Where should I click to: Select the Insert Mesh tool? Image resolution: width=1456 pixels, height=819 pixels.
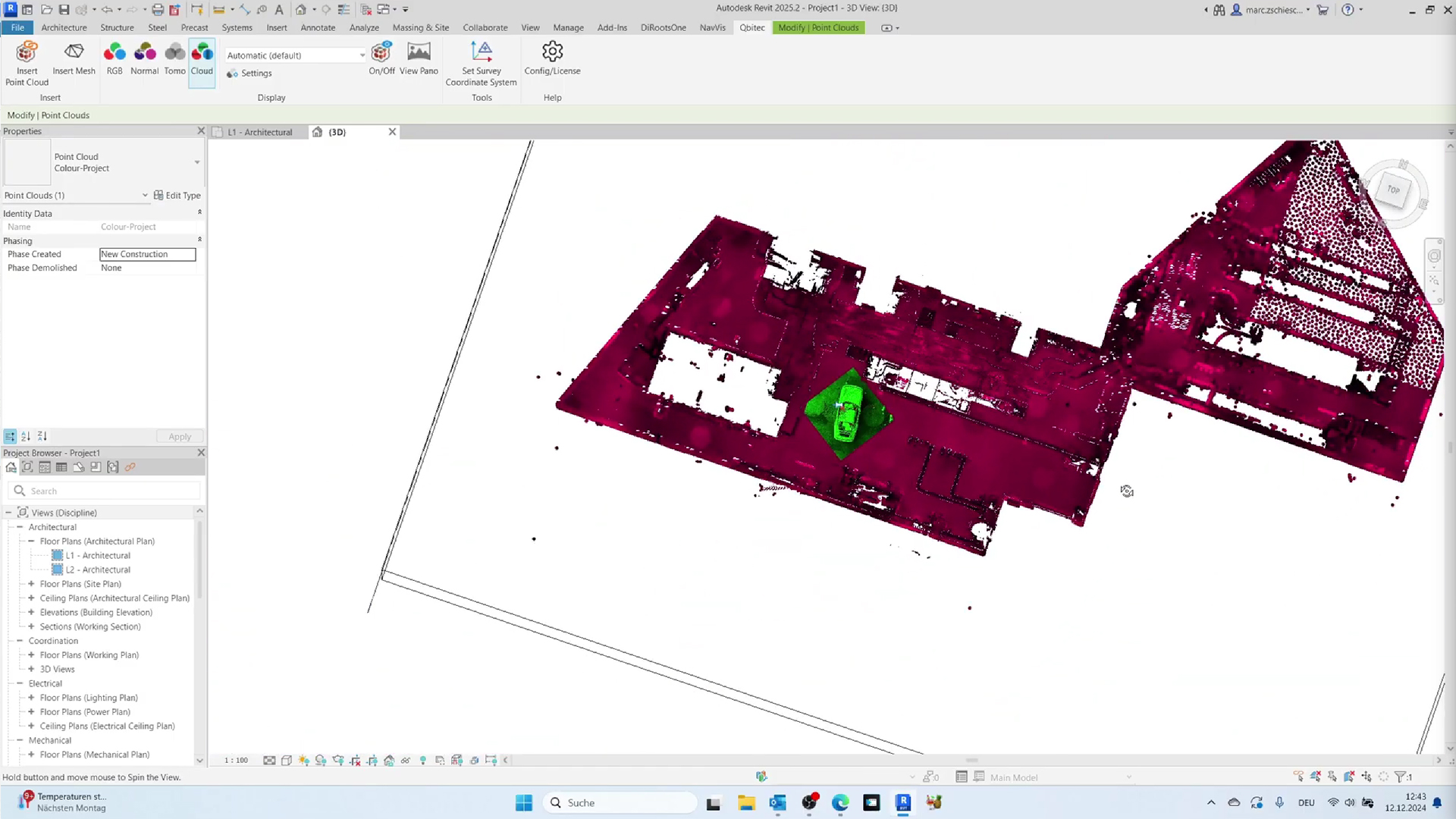pyautogui.click(x=74, y=58)
